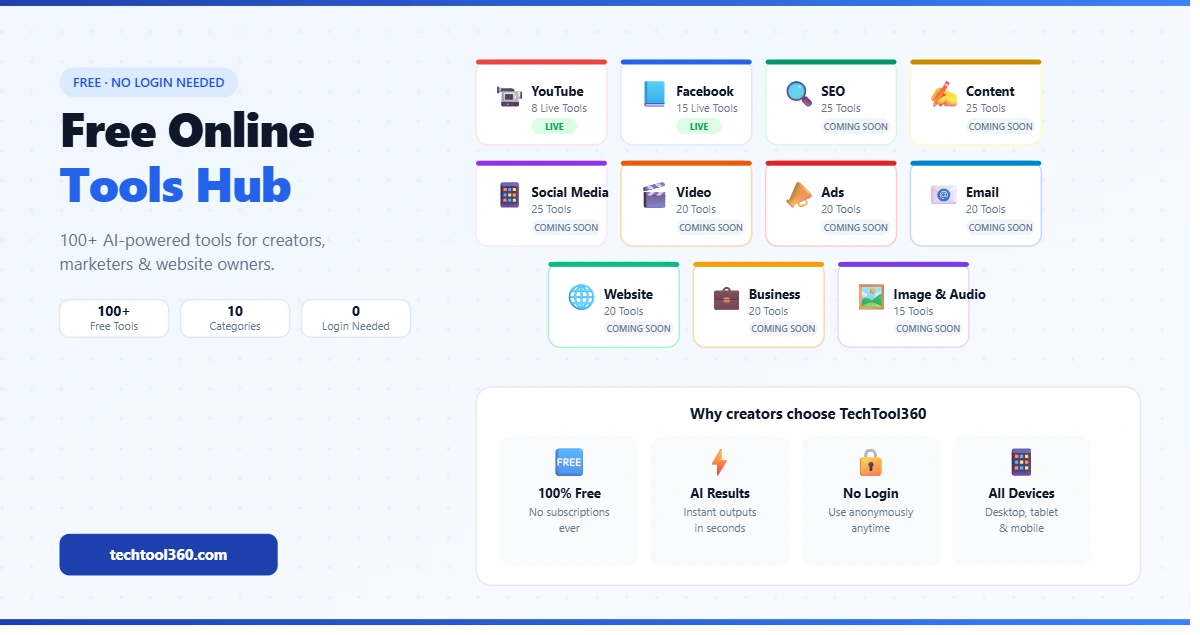
Task: Click the YouTube camcorder icon
Action: 510,95
